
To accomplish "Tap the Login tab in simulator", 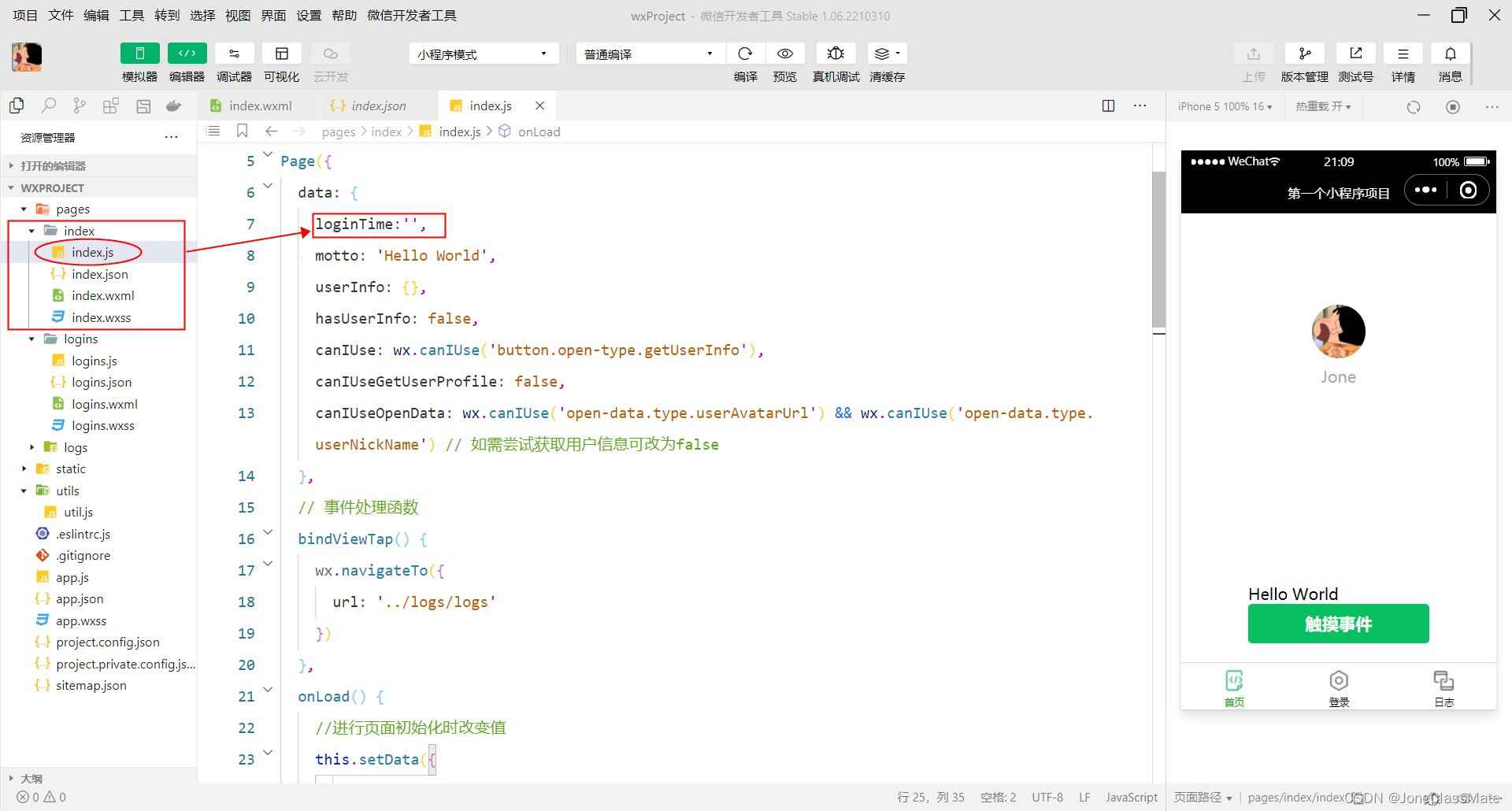I will (1338, 687).
